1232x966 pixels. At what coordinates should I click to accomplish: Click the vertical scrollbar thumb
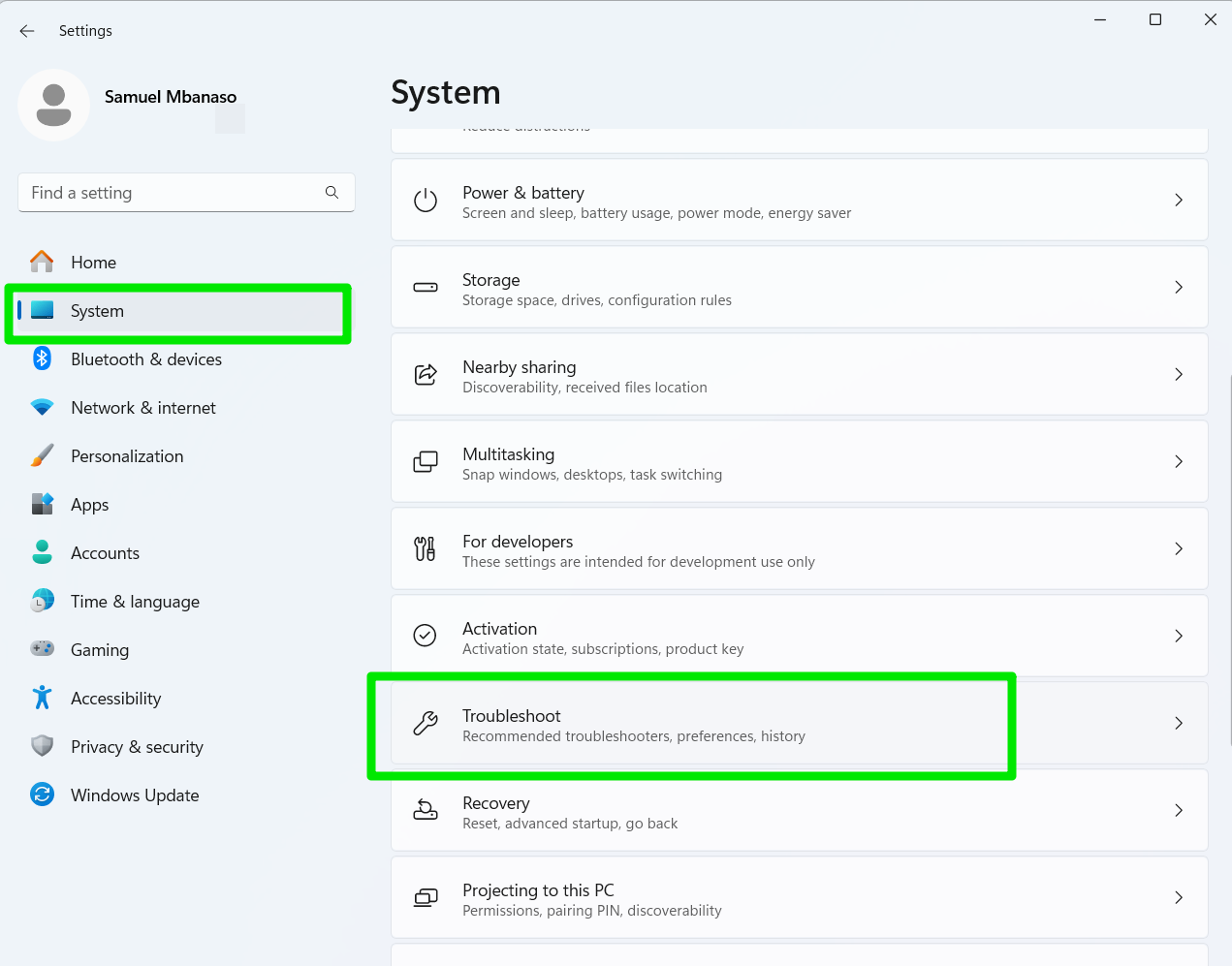coord(1229,559)
